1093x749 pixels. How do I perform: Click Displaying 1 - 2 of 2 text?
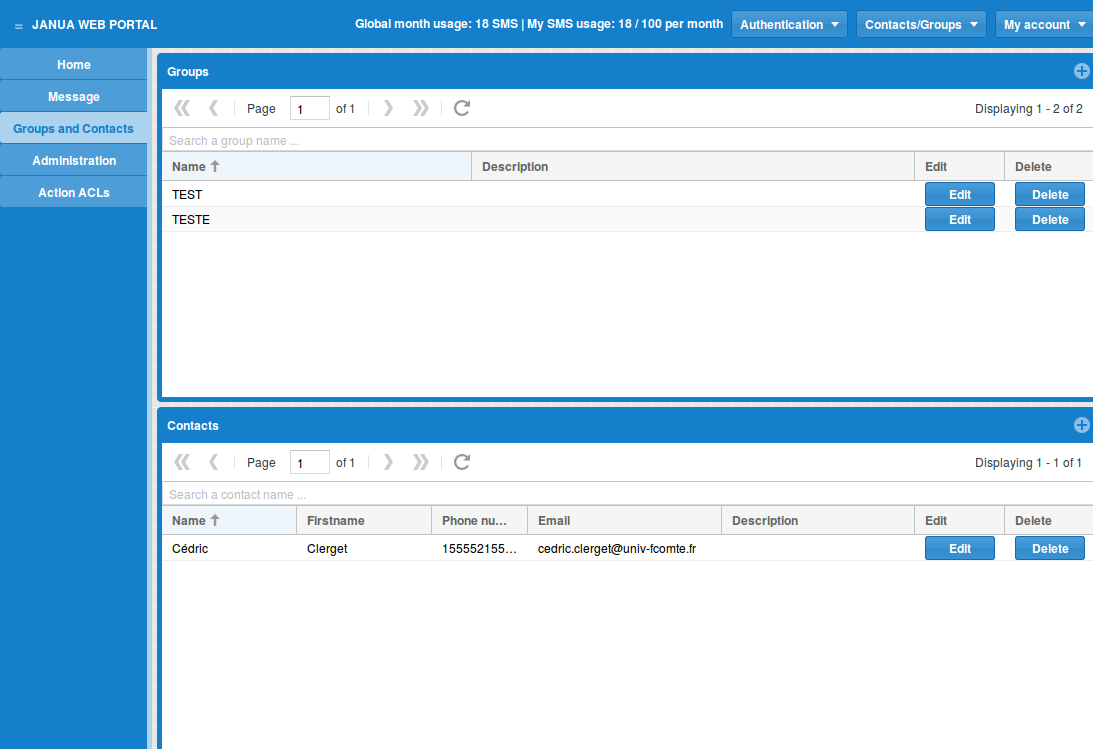click(1028, 109)
